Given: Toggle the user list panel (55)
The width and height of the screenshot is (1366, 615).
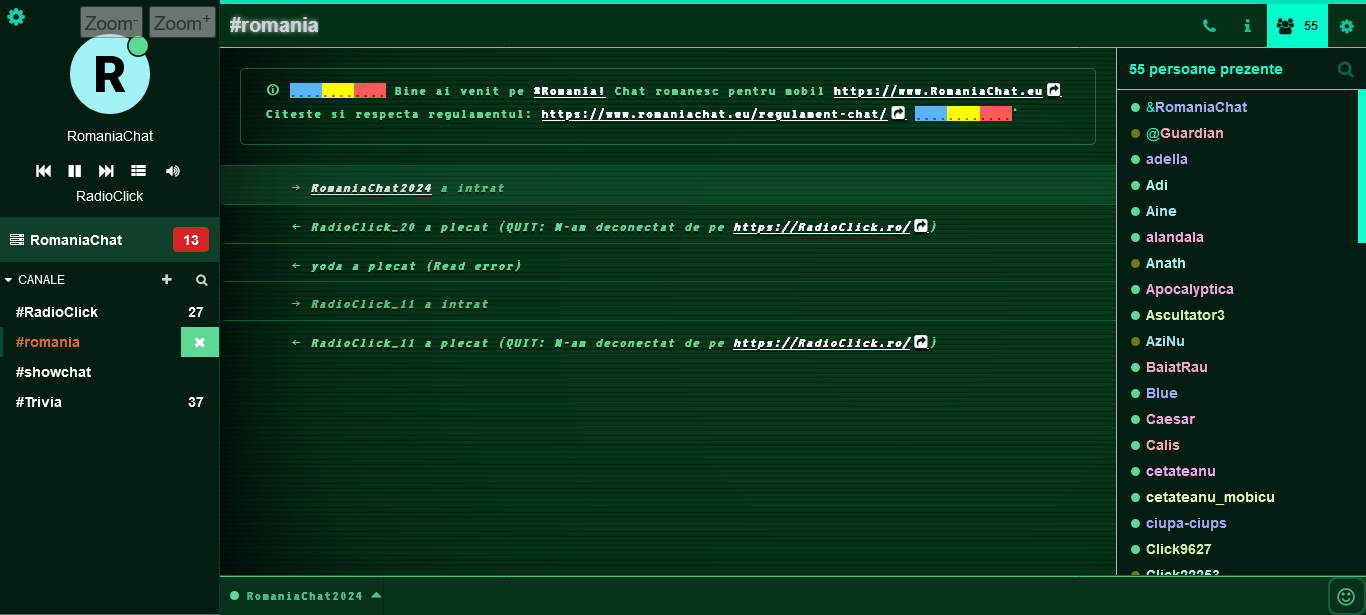Looking at the screenshot, I should coord(1297,26).
